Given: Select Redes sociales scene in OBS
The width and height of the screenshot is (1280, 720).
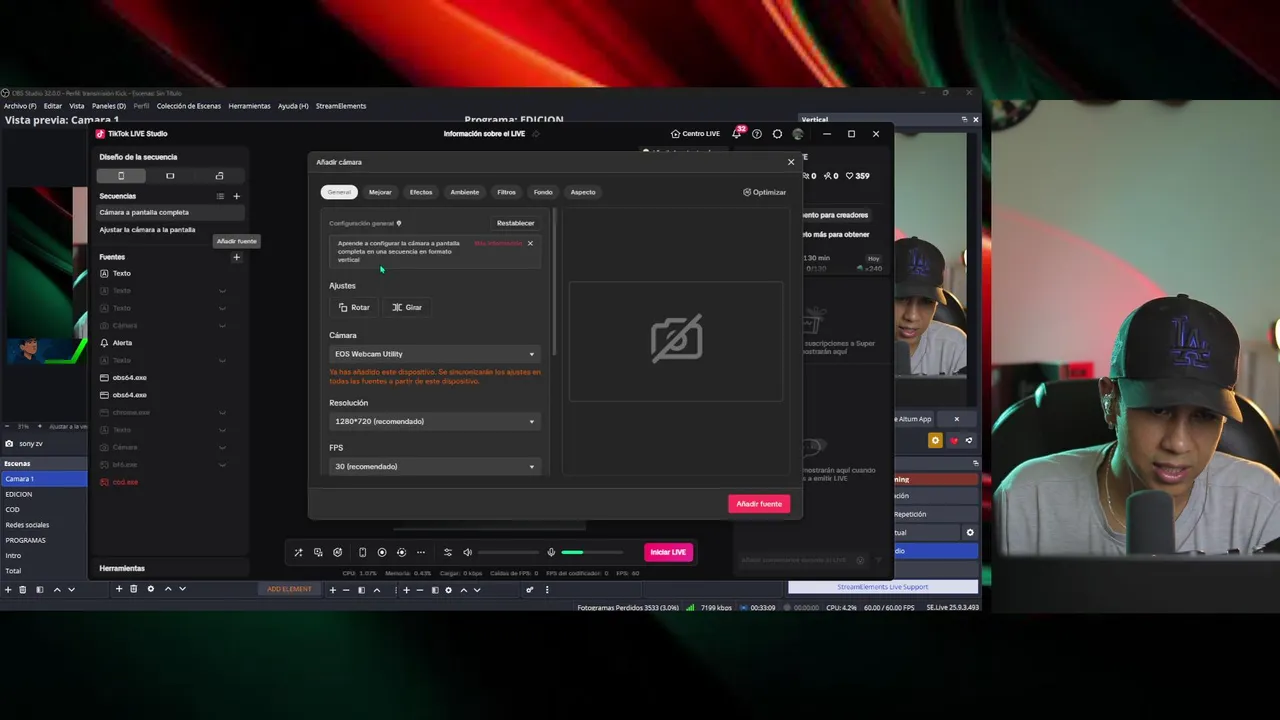Looking at the screenshot, I should [44, 525].
